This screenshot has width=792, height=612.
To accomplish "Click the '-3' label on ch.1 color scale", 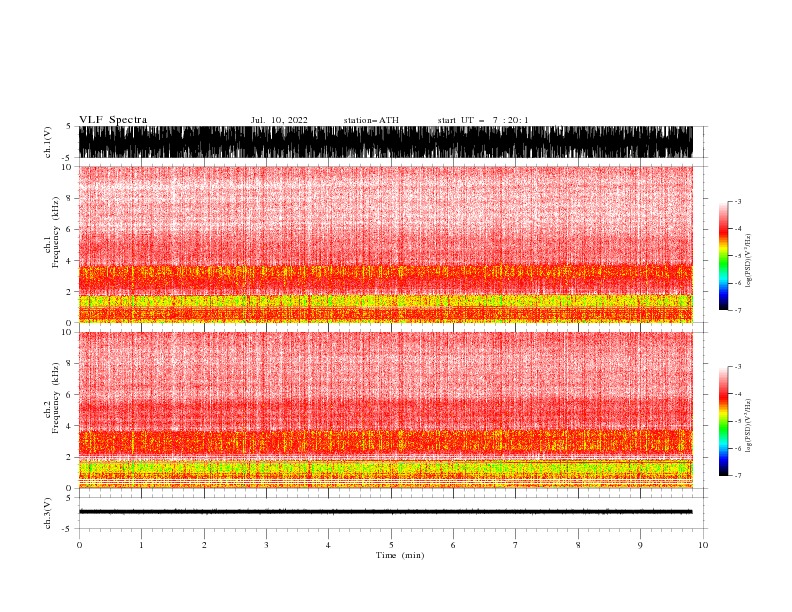I will click(737, 201).
